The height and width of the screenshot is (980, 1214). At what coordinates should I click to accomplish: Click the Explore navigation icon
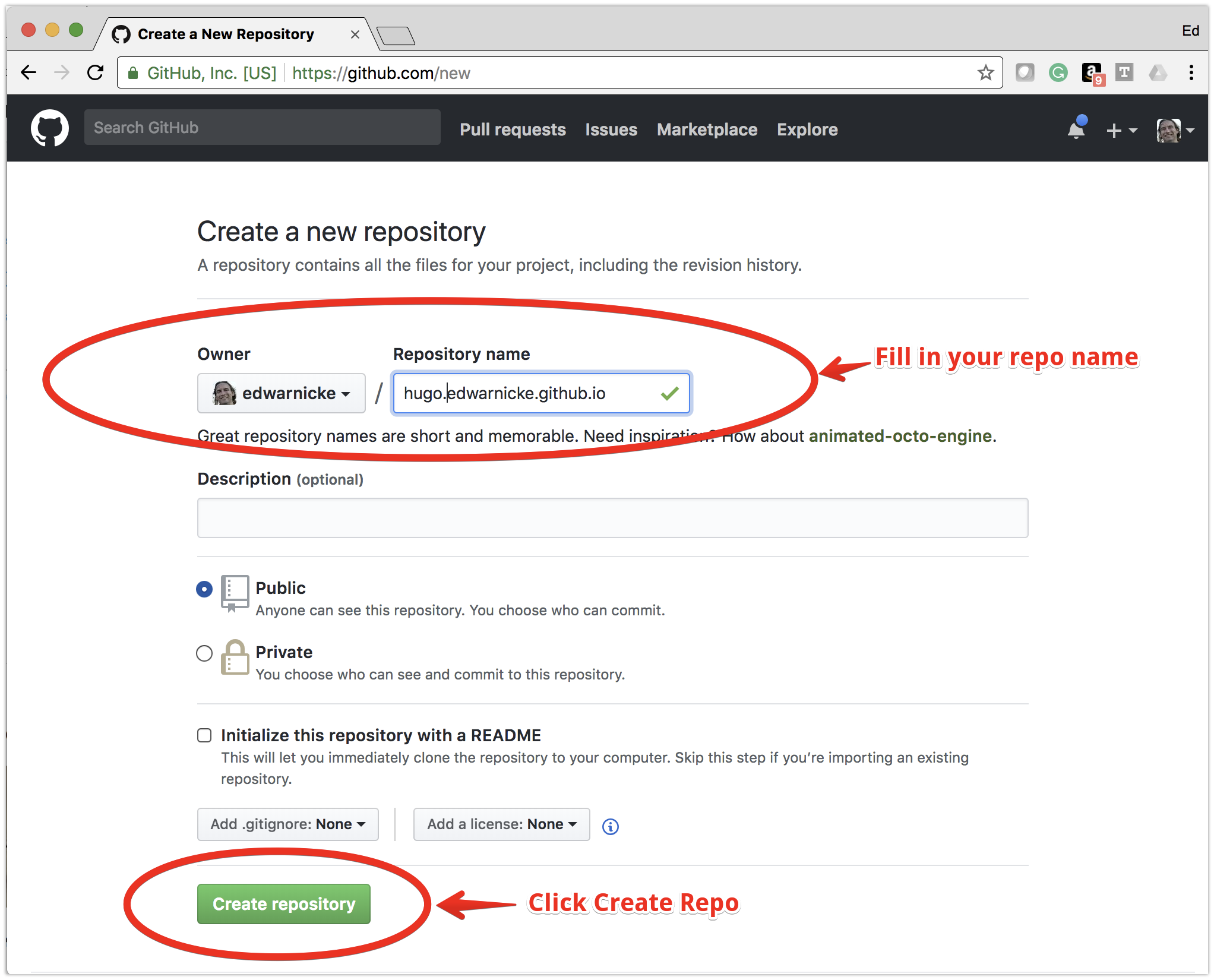click(806, 128)
